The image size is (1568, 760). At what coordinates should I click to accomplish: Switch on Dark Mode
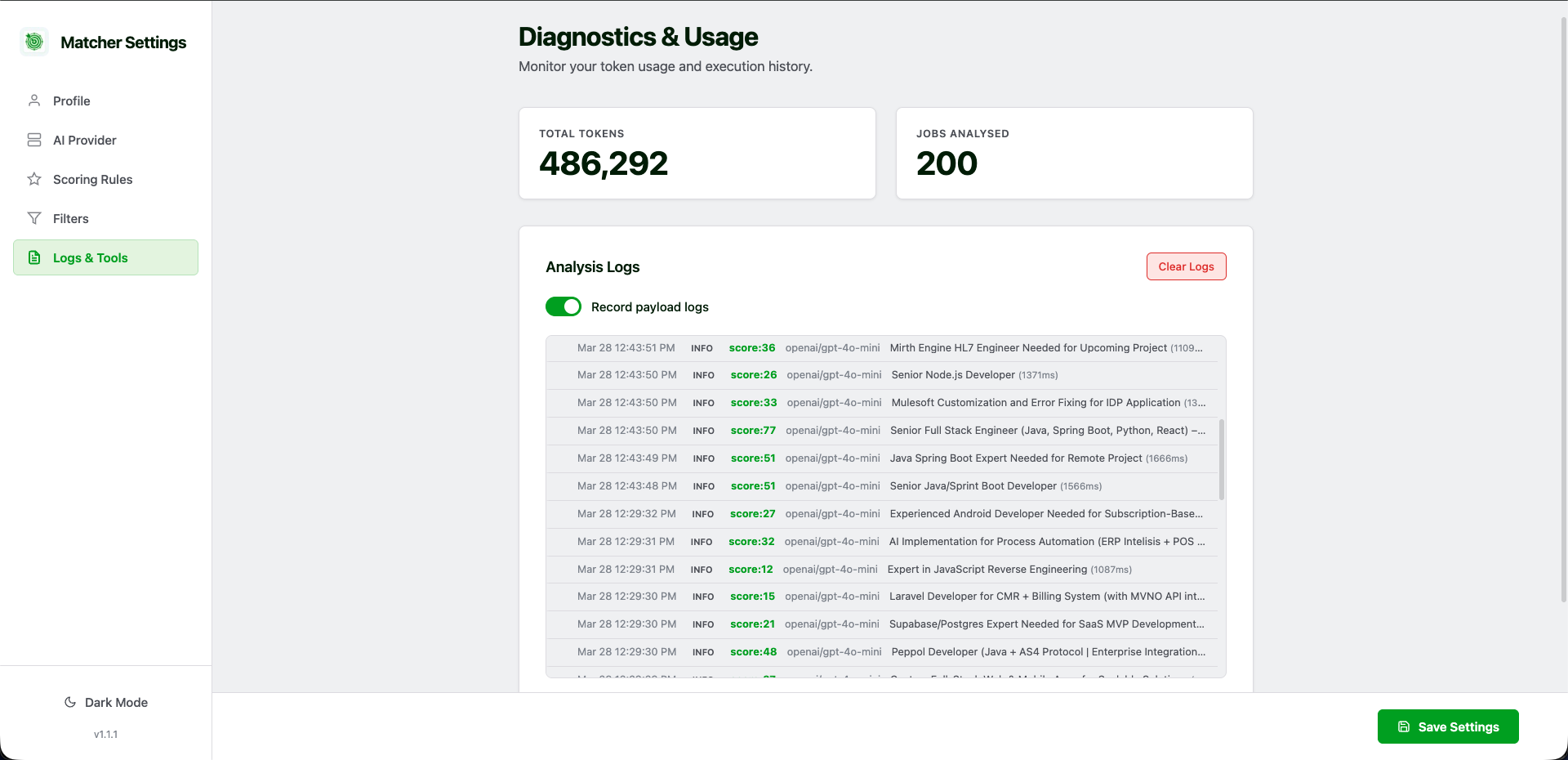click(106, 702)
